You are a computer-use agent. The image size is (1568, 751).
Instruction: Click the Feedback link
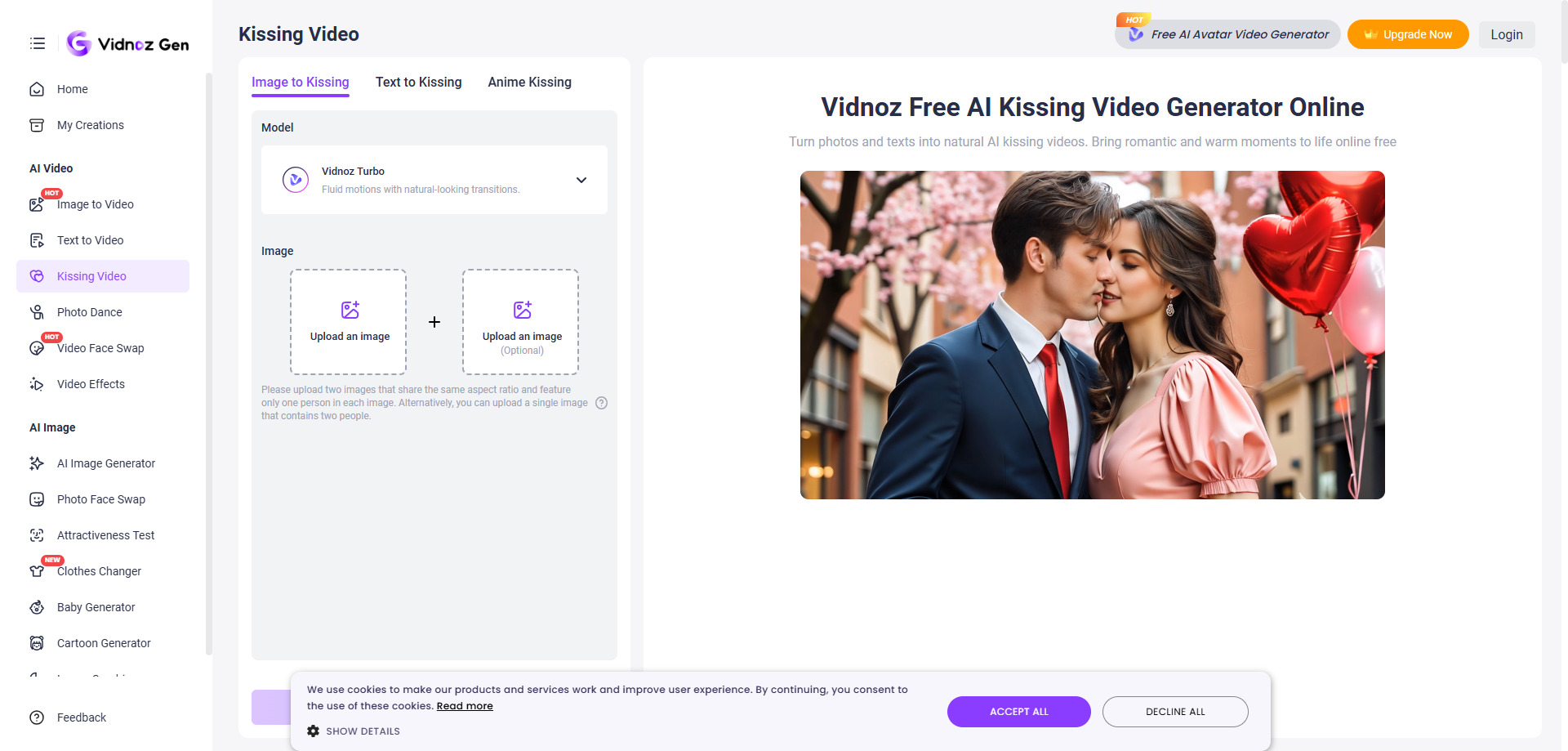[x=82, y=717]
